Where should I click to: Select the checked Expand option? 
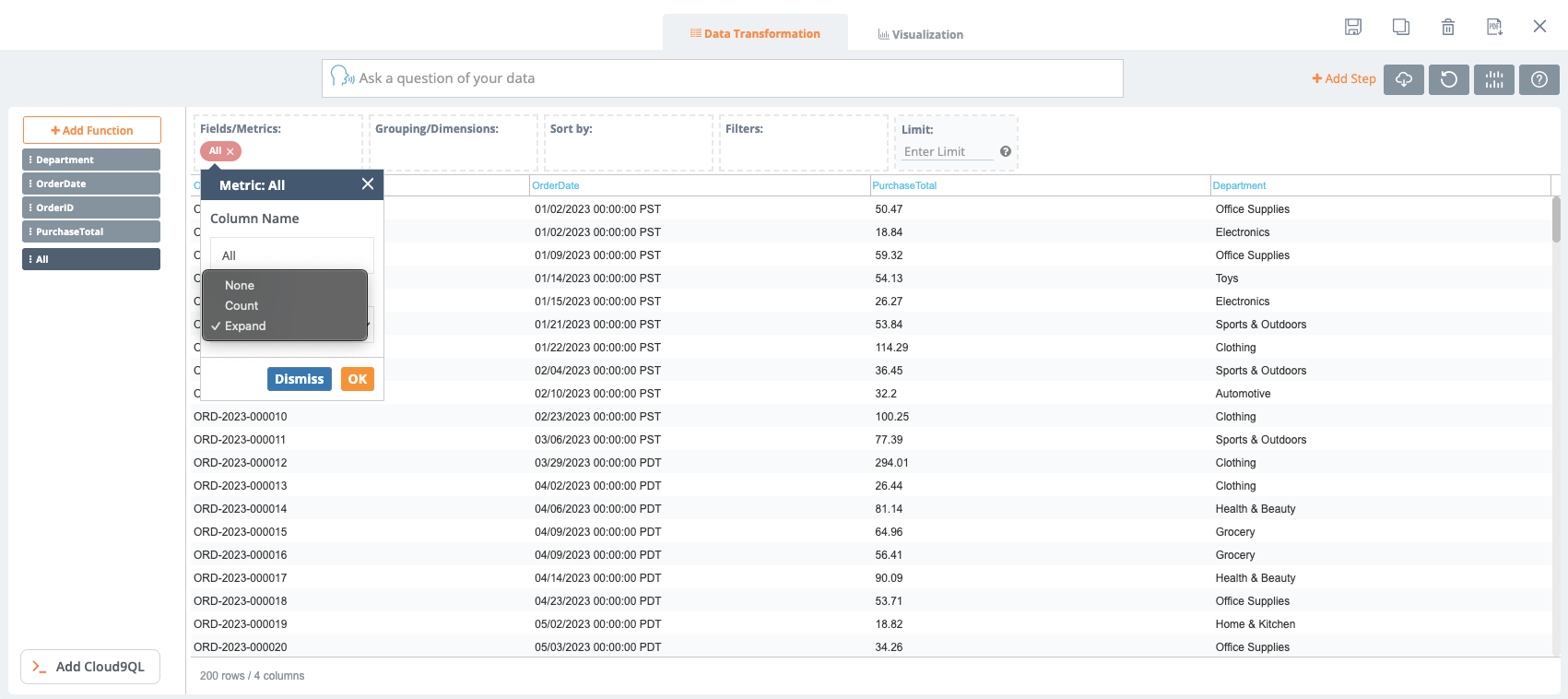click(245, 326)
